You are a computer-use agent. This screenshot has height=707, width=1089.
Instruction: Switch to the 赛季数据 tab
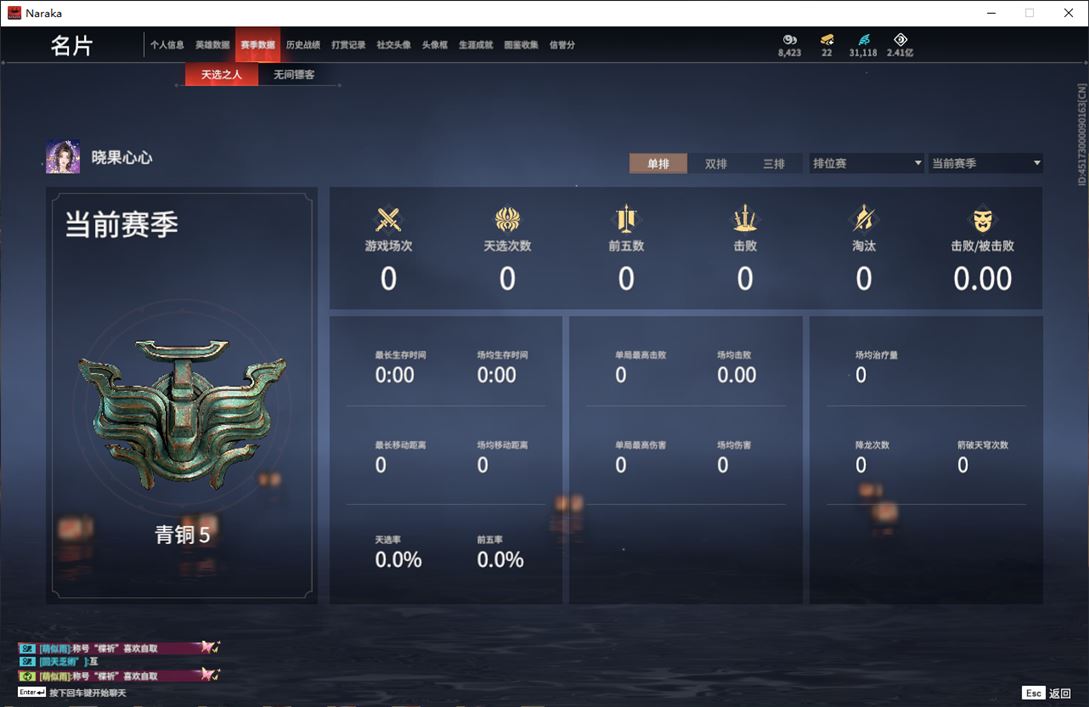[258, 45]
